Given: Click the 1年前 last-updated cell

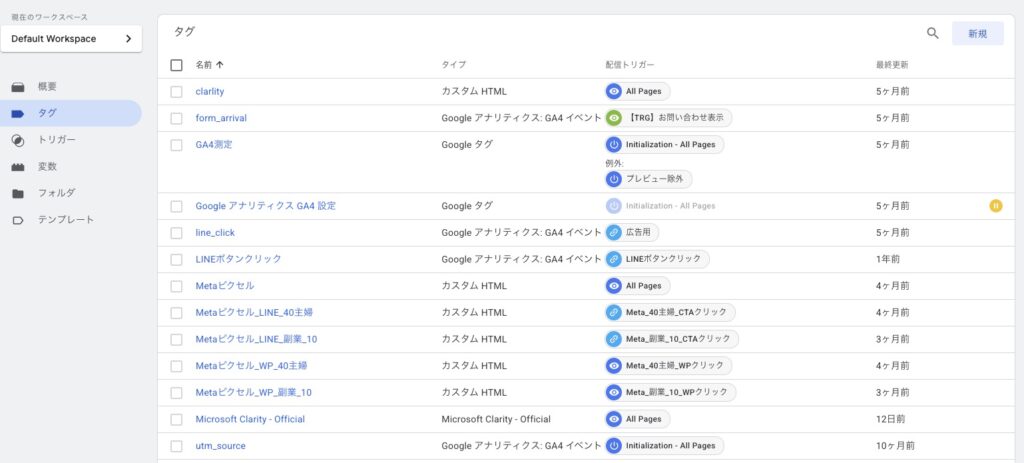Looking at the screenshot, I should [888, 259].
